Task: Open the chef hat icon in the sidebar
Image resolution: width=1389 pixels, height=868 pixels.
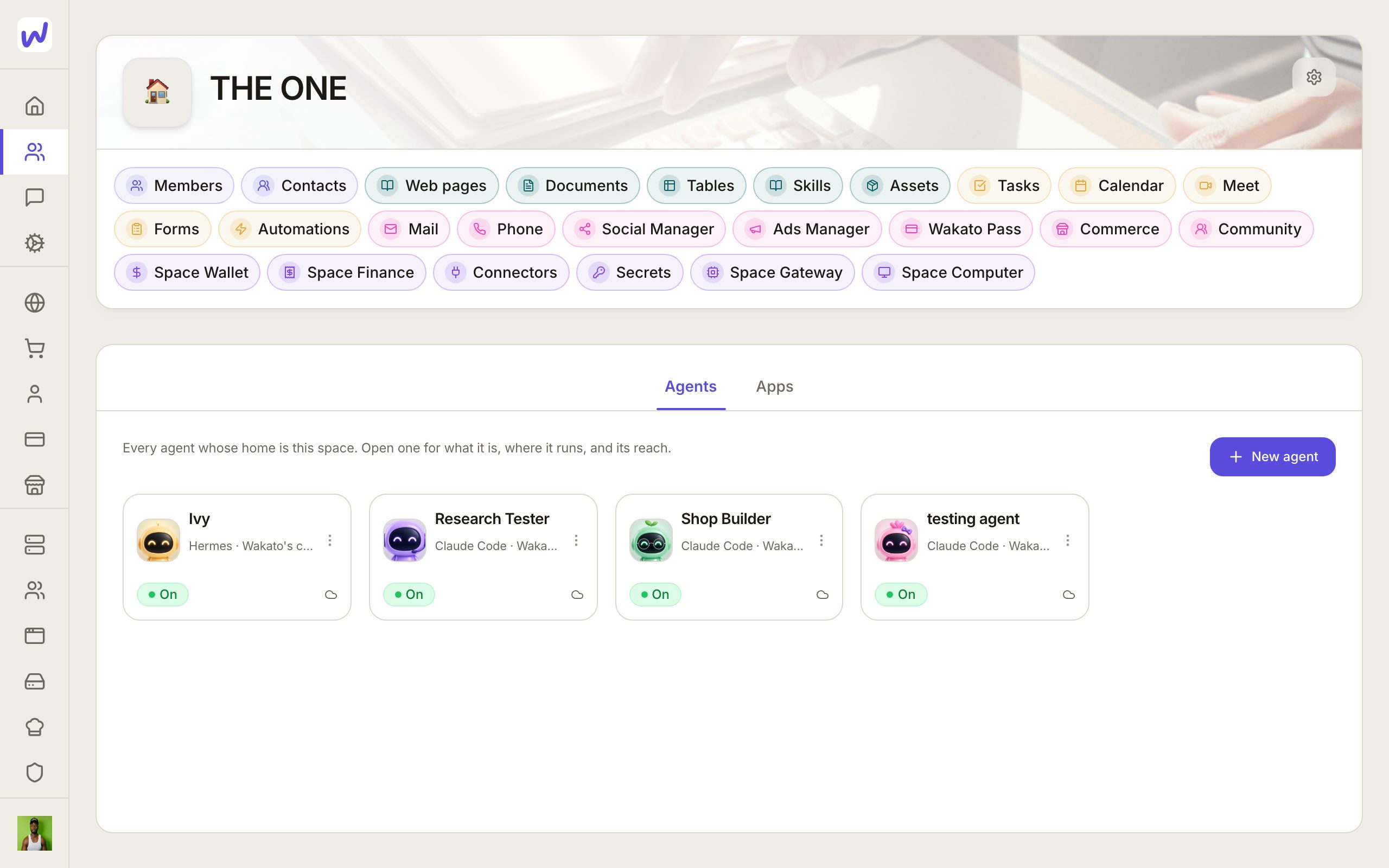Action: point(34,727)
